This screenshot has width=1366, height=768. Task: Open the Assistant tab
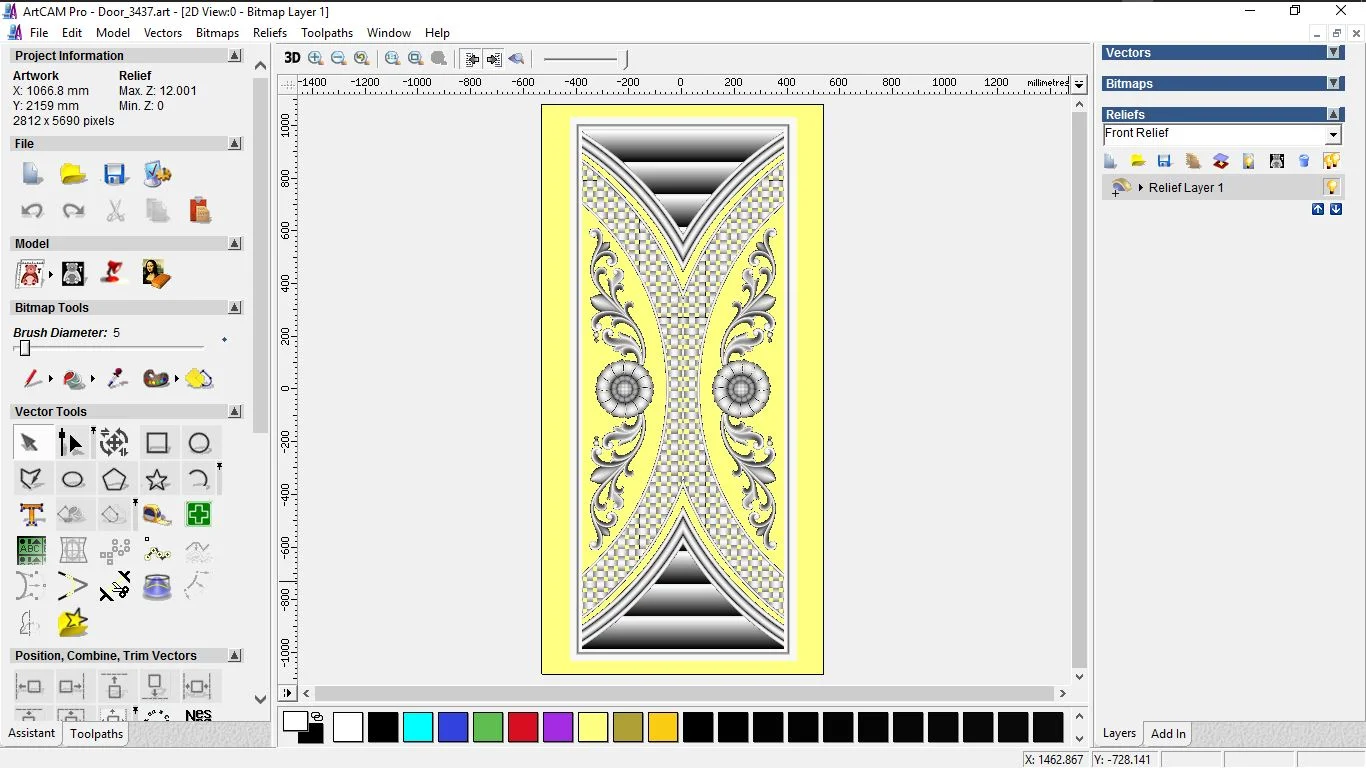(32, 734)
